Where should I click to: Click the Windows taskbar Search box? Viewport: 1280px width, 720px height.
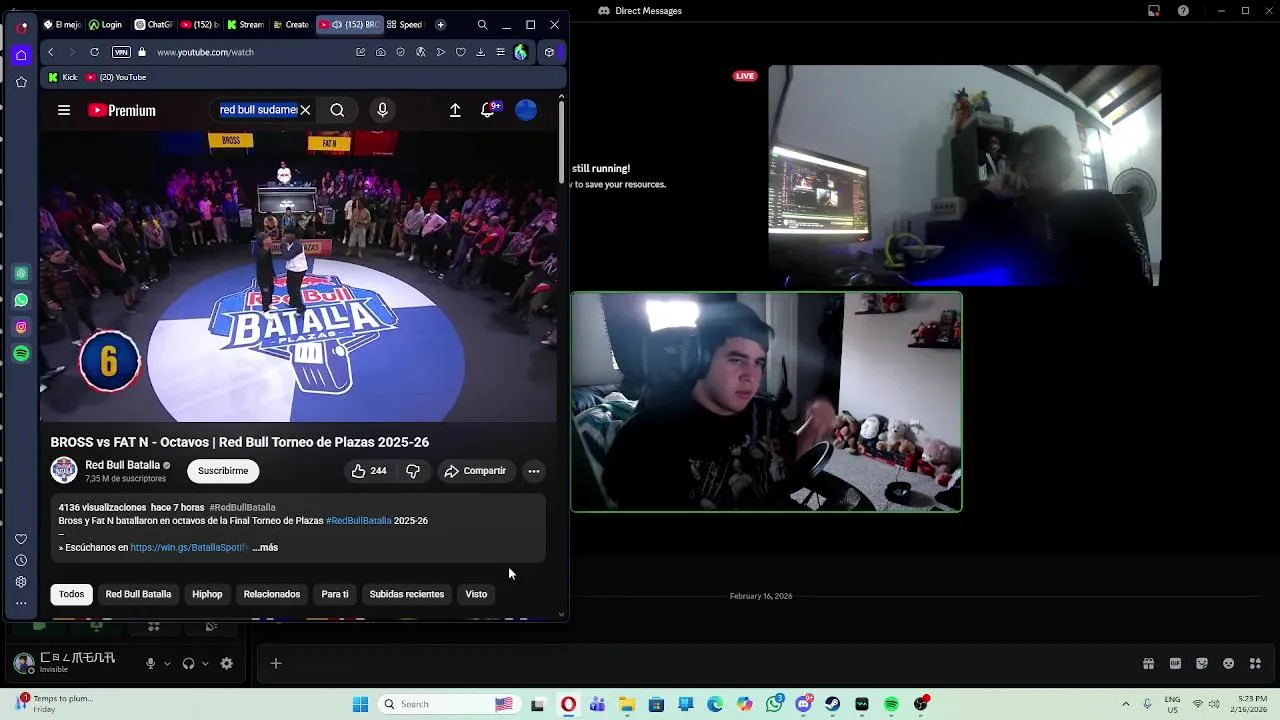[447, 704]
